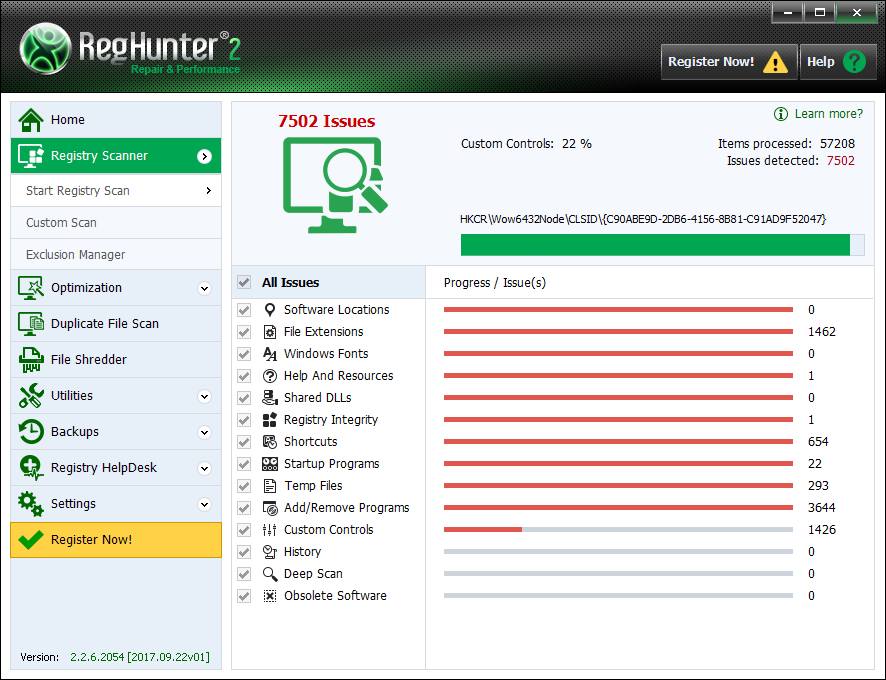Click the Home house icon
886x680 pixels.
(31, 119)
